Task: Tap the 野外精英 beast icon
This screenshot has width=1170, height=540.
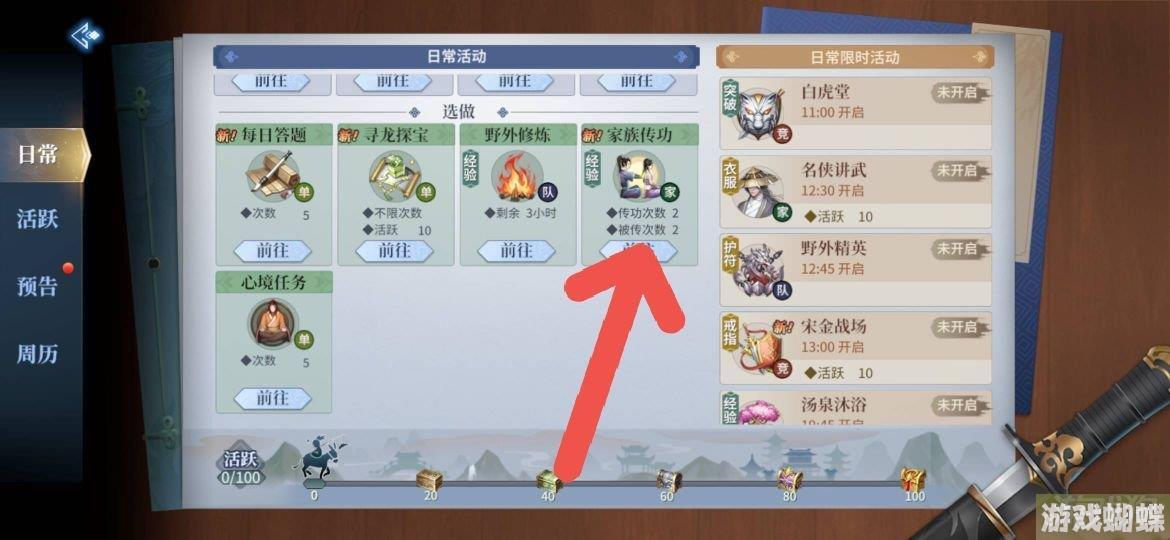Action: [758, 271]
